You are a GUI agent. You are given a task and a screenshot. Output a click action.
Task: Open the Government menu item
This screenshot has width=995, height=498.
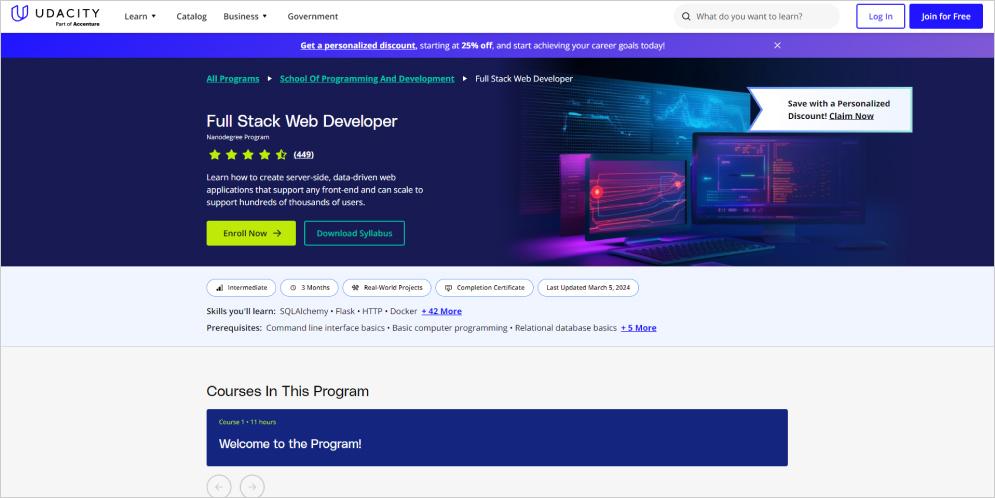click(x=312, y=16)
